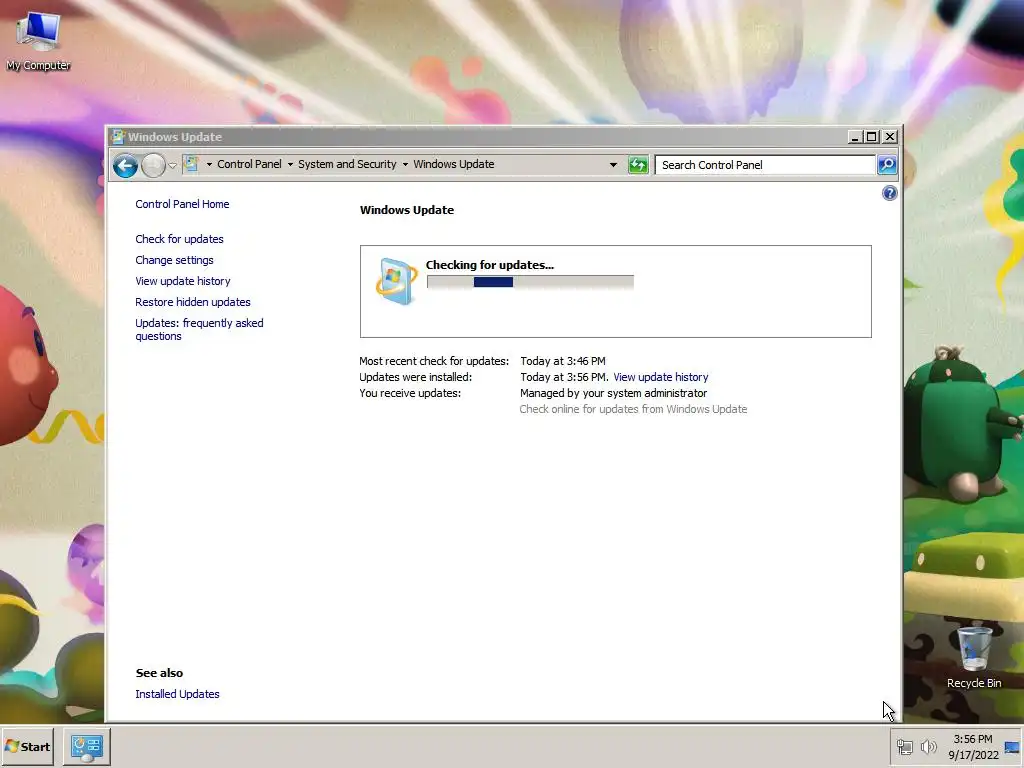Image resolution: width=1024 pixels, height=768 pixels.
Task: Click the Windows Update heading text
Action: tap(407, 210)
